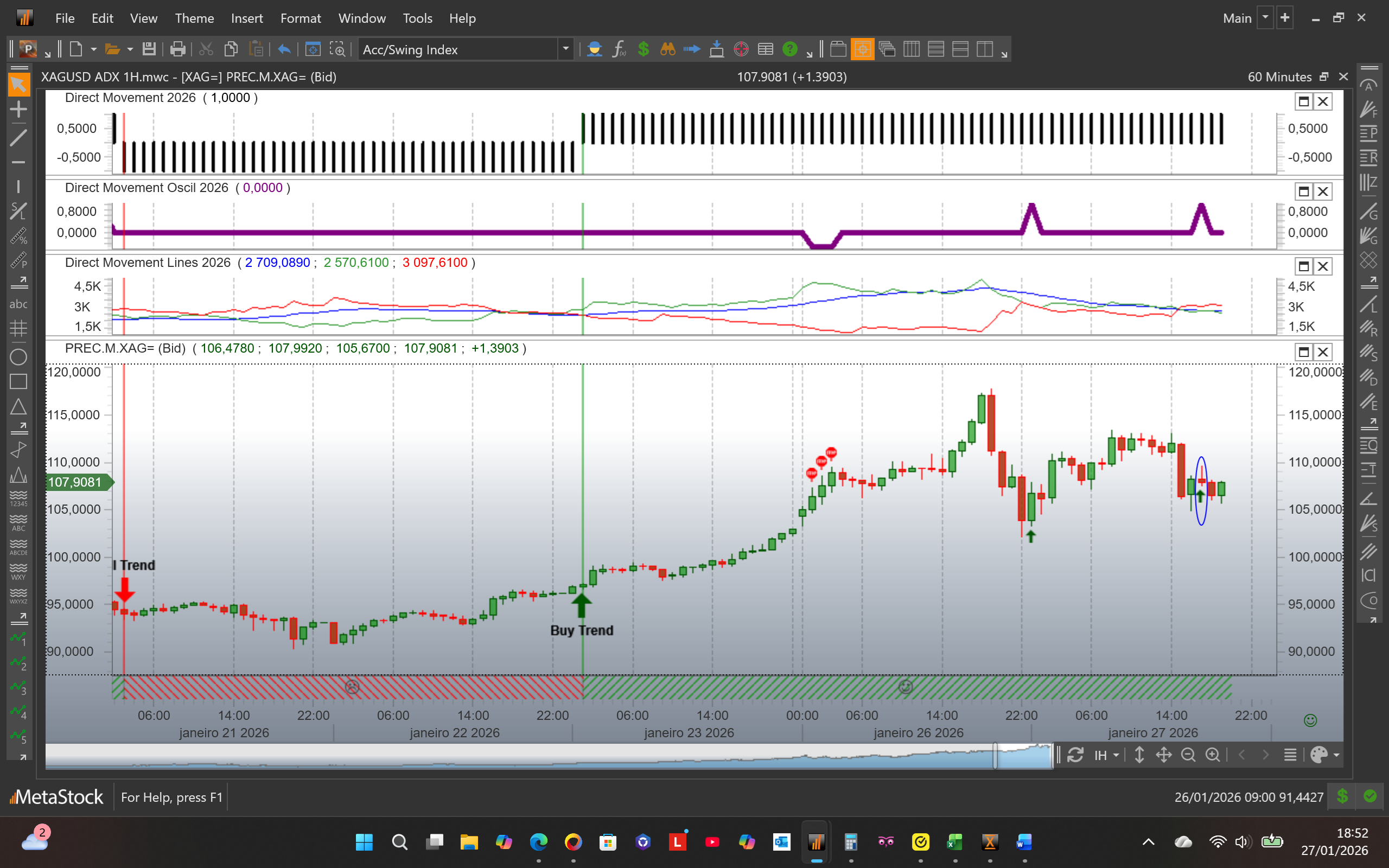Open the 1H periodicity dropdown arrow
1389x868 pixels.
1116,755
